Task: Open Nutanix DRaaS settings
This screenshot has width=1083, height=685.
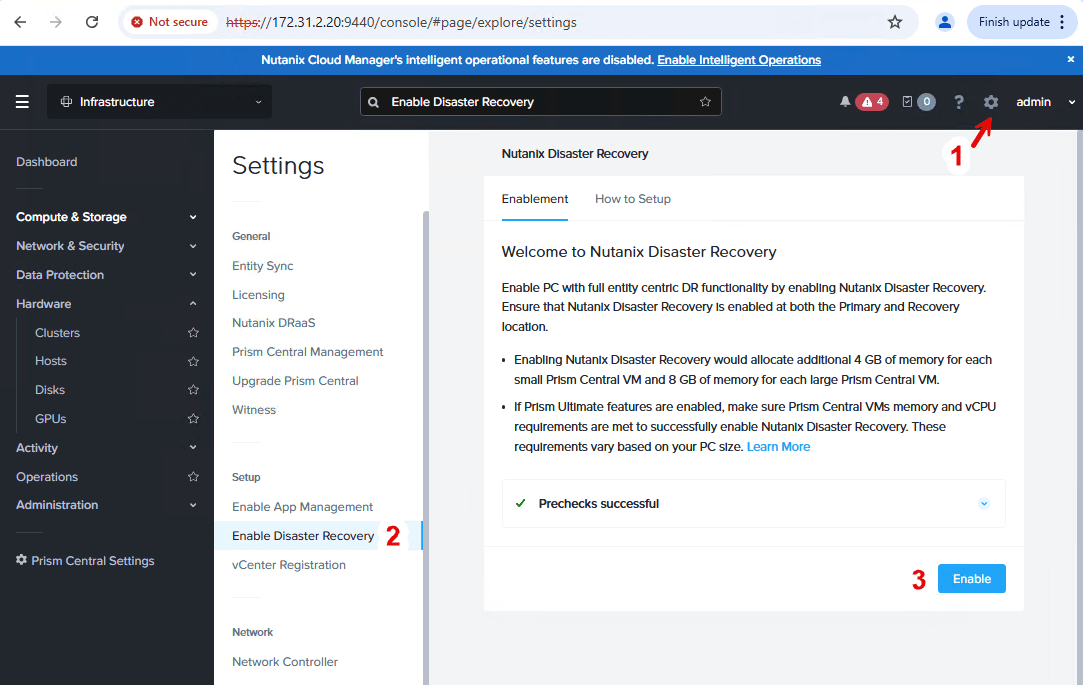Action: 274,322
